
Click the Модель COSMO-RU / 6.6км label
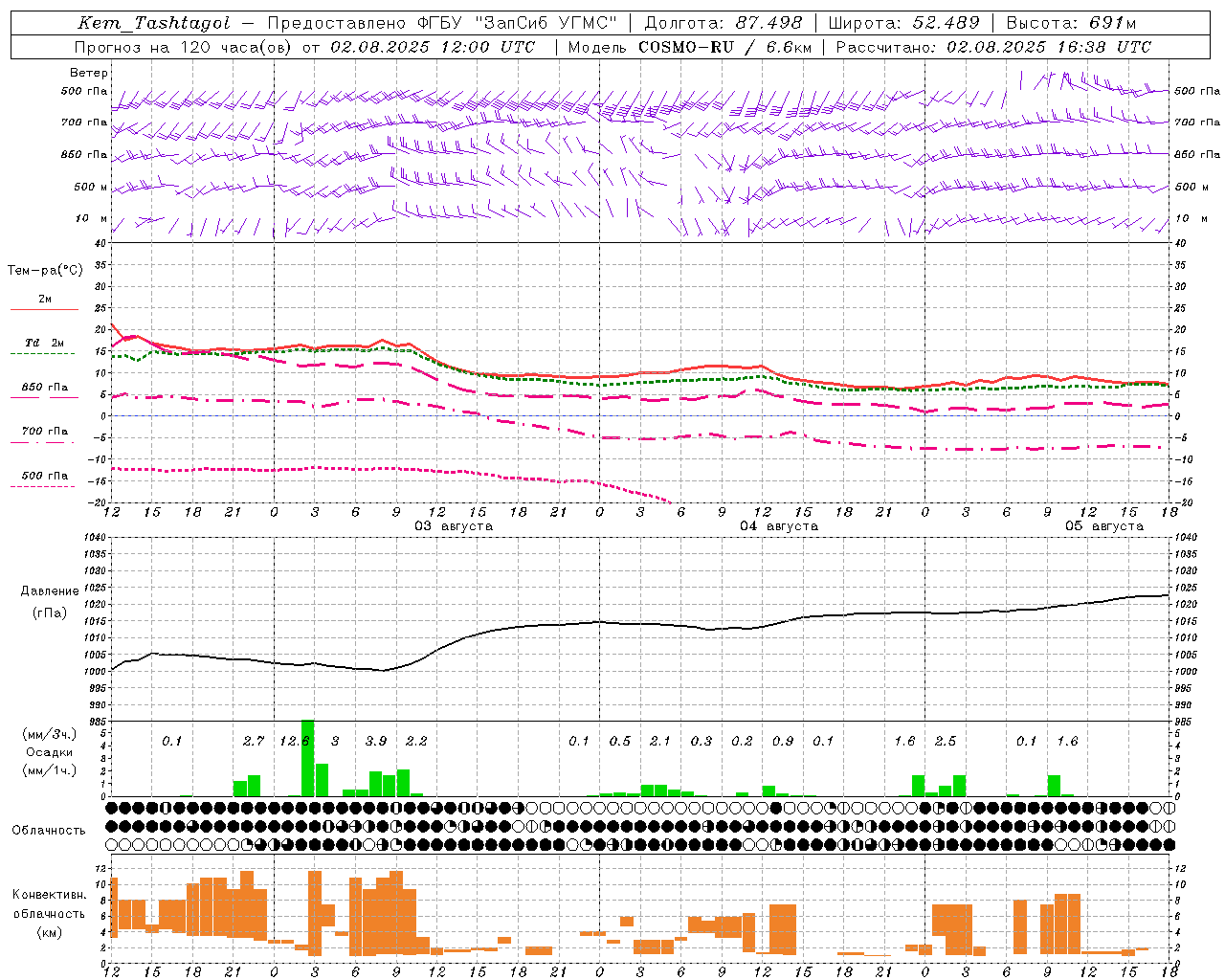690,47
